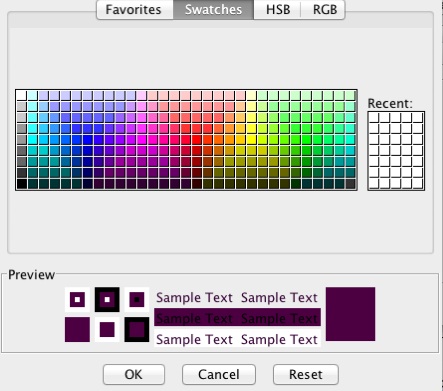
Task: Select the RGB tab
Action: coord(324,10)
